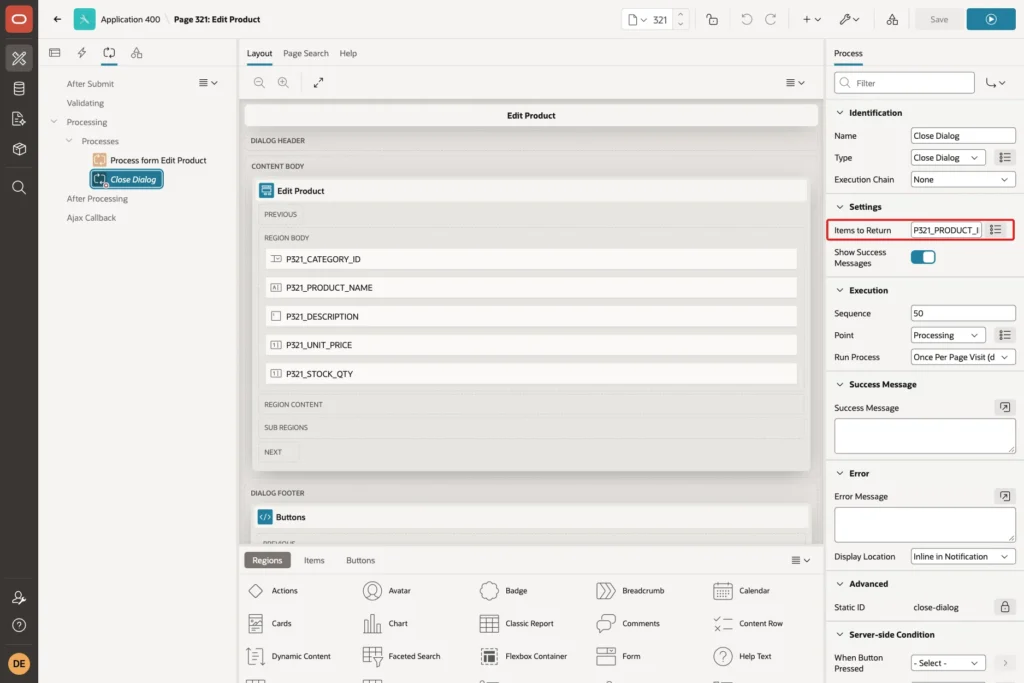Click the search magnifier in sidebar
Viewport: 1024px width, 683px height.
click(x=19, y=188)
